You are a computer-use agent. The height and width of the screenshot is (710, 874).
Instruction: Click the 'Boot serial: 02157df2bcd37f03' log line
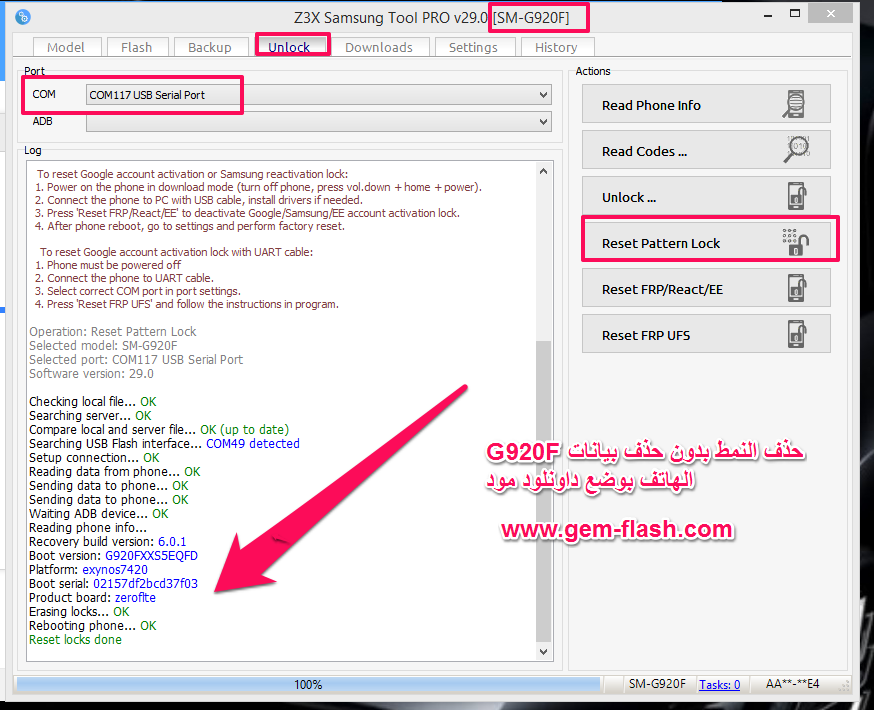point(113,583)
